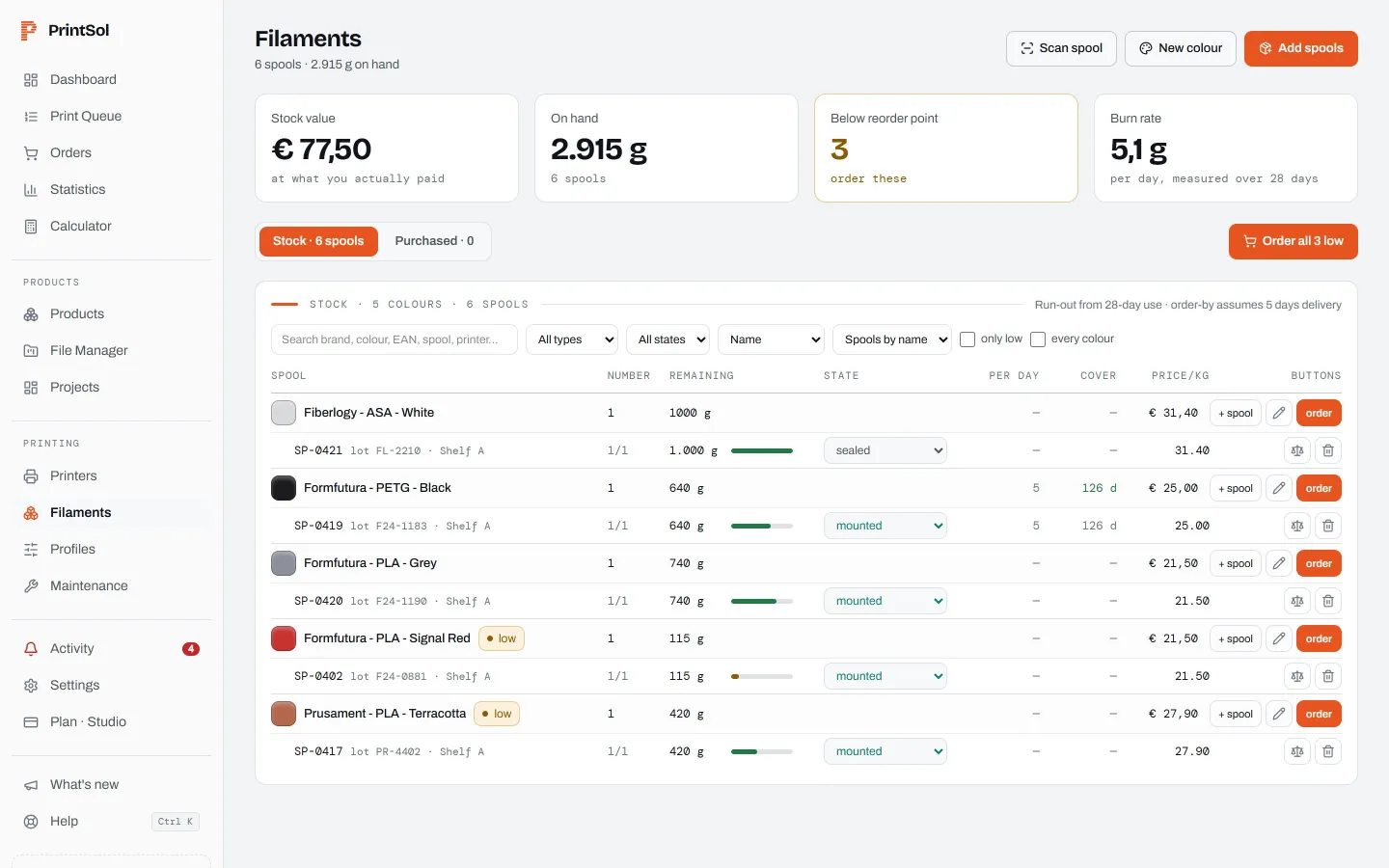
Task: Change state dropdown of spool SP-0421
Action: click(x=885, y=450)
